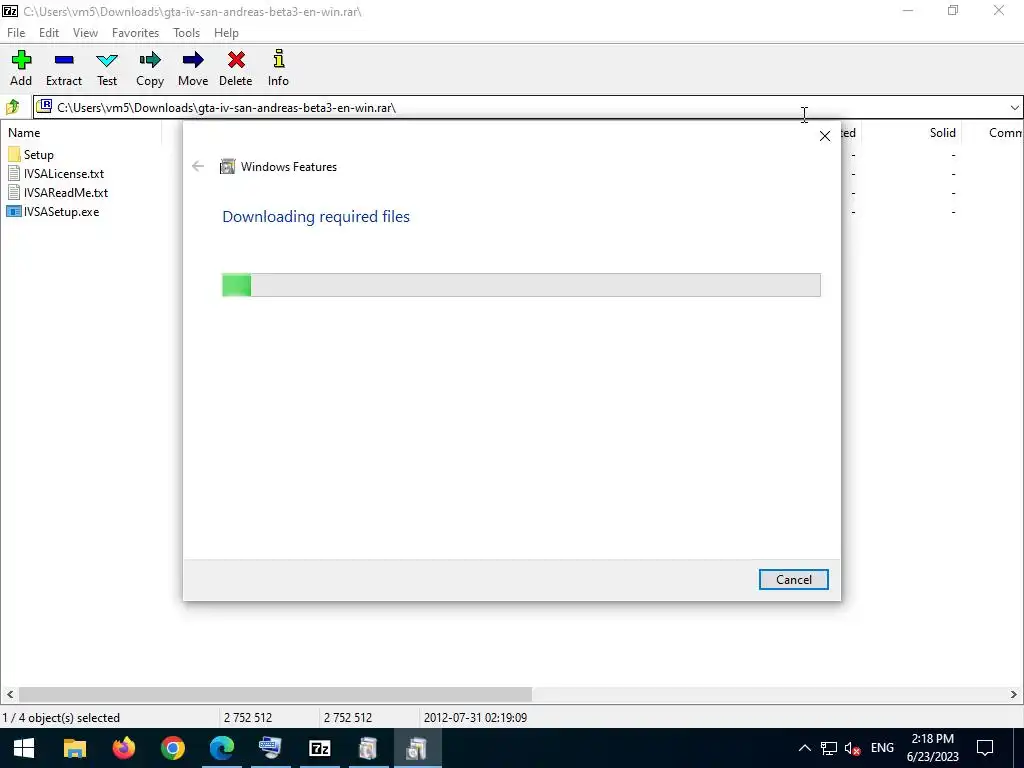Click the network status tray icon

(x=829, y=748)
